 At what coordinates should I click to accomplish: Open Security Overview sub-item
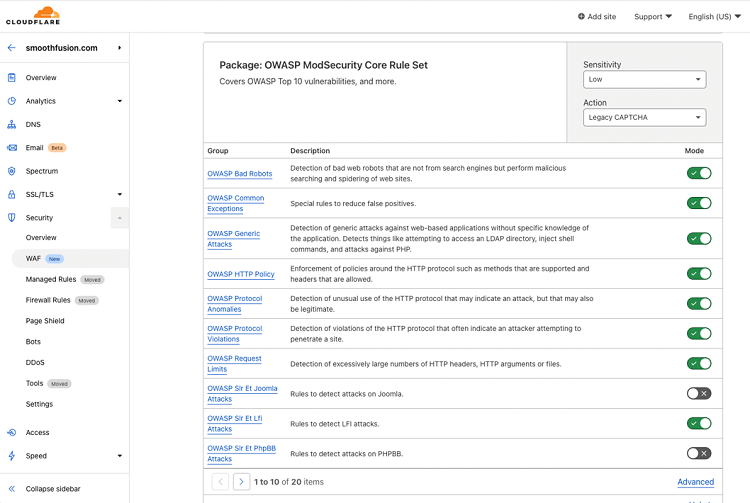coord(41,238)
